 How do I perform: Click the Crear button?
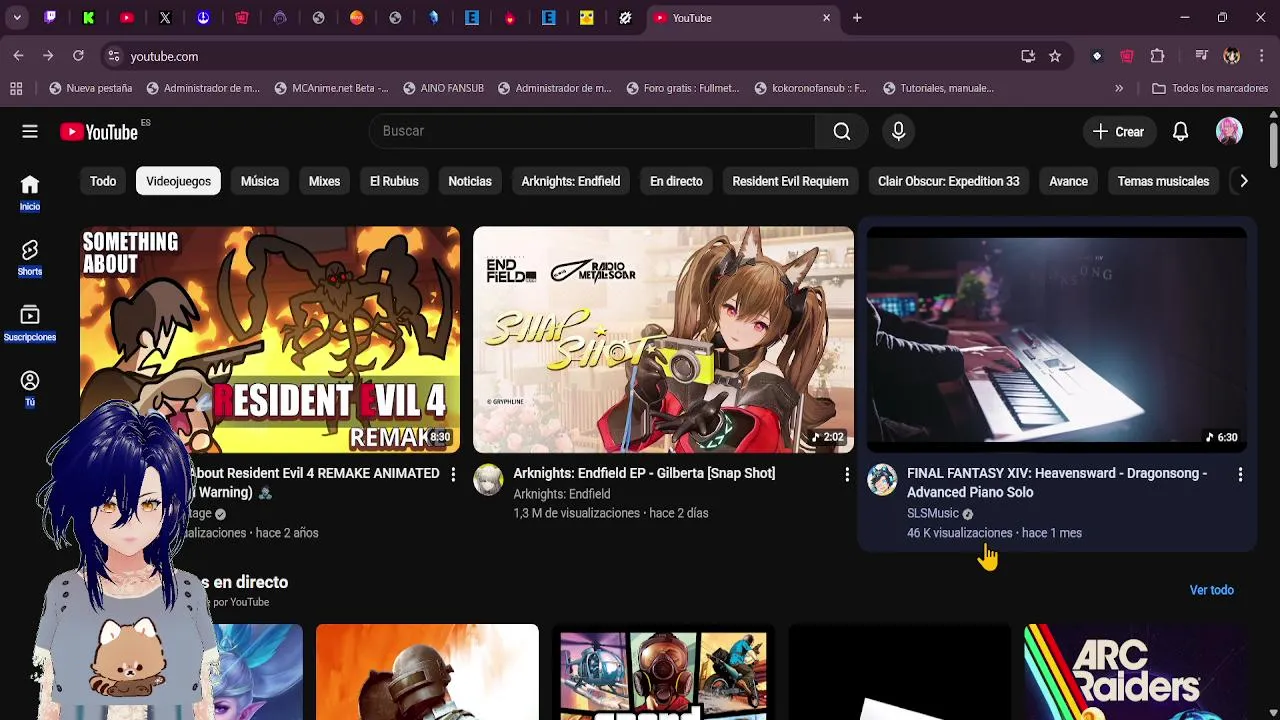click(x=1118, y=131)
